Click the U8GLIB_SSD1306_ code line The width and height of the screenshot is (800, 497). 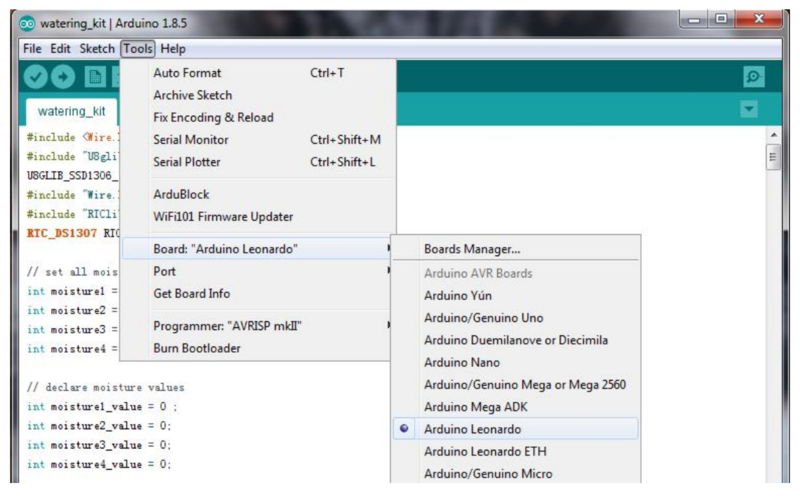point(72,176)
